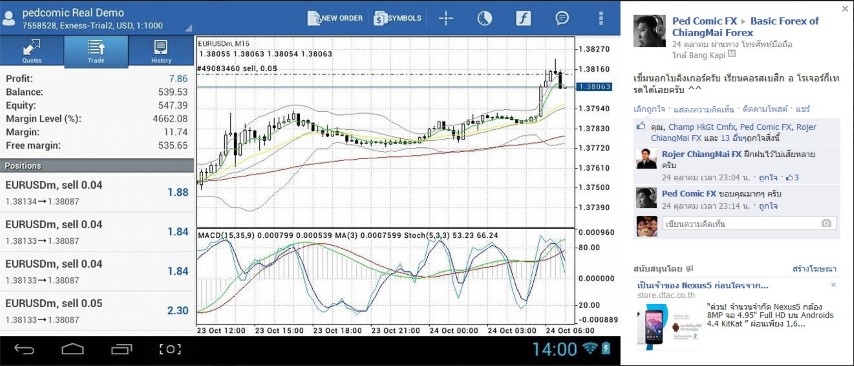
Task: Open the indicators function icon
Action: (x=523, y=18)
